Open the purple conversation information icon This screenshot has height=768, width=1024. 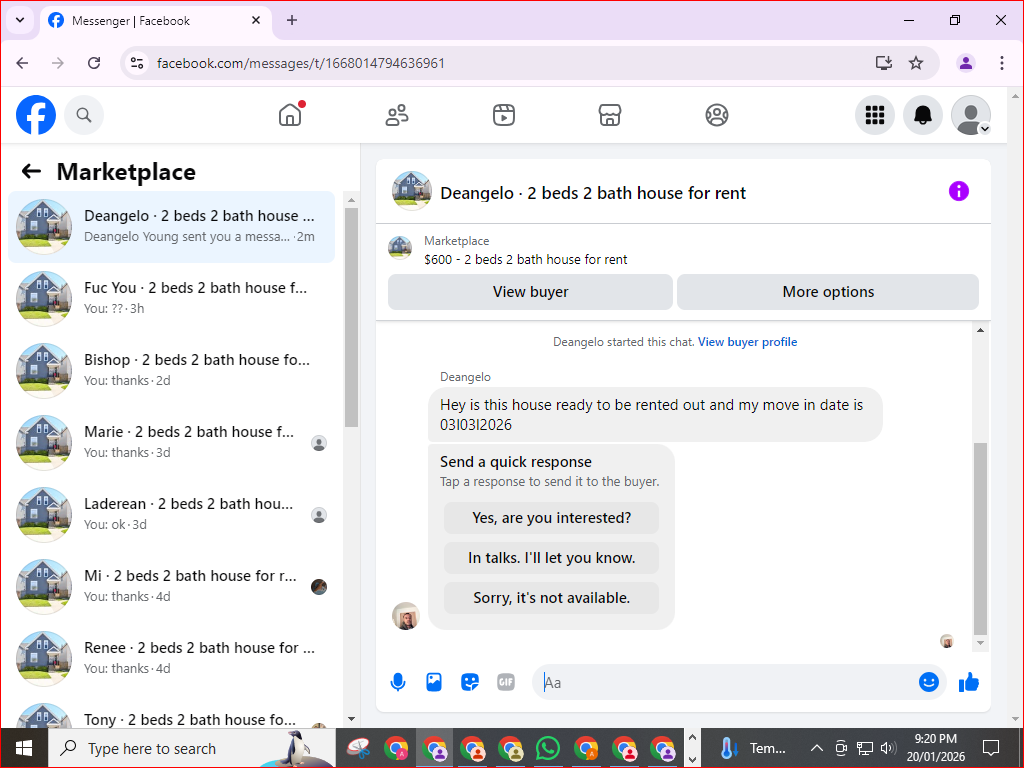[x=958, y=191]
